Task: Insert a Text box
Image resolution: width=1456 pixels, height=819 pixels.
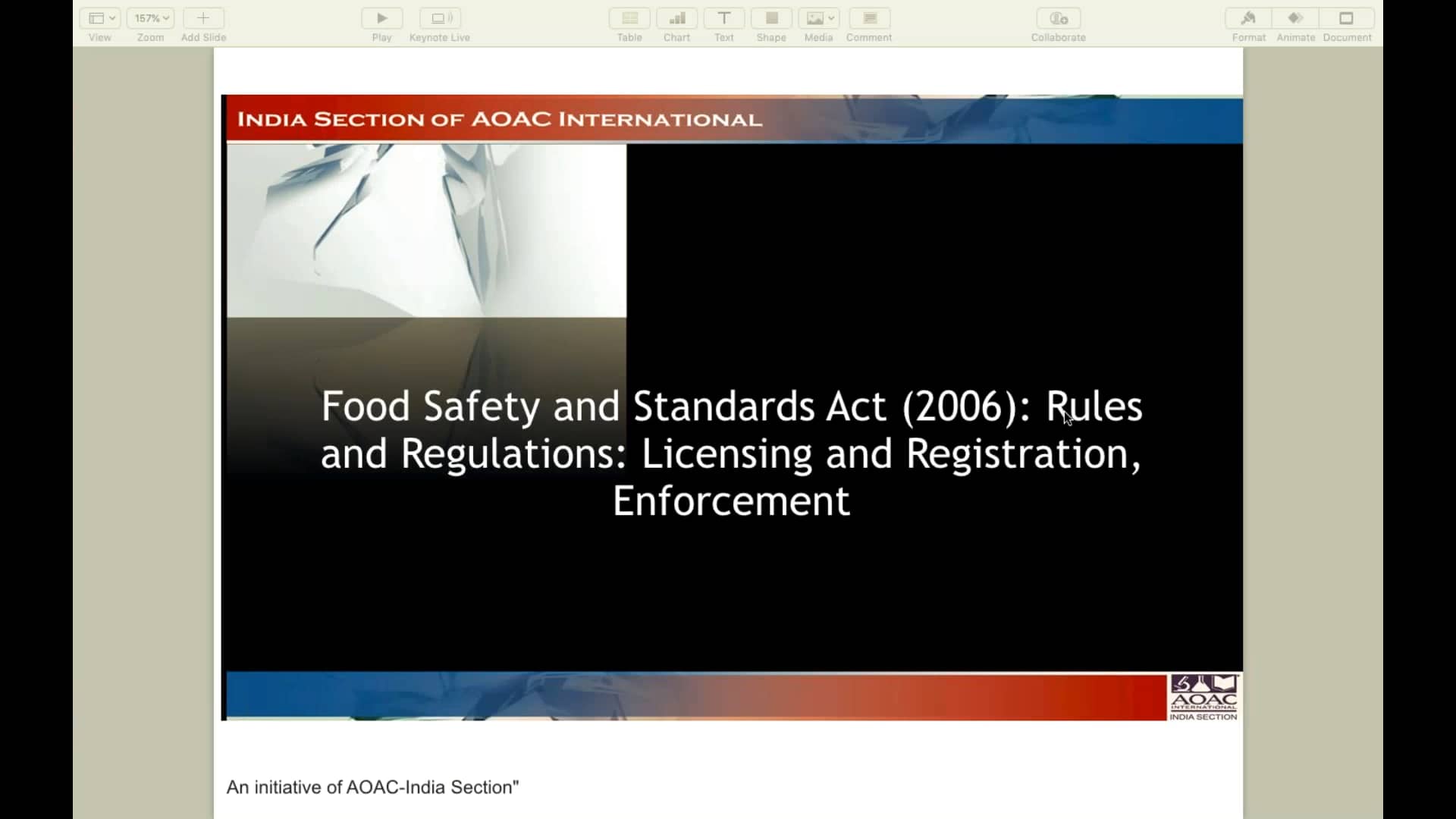Action: pos(724,18)
